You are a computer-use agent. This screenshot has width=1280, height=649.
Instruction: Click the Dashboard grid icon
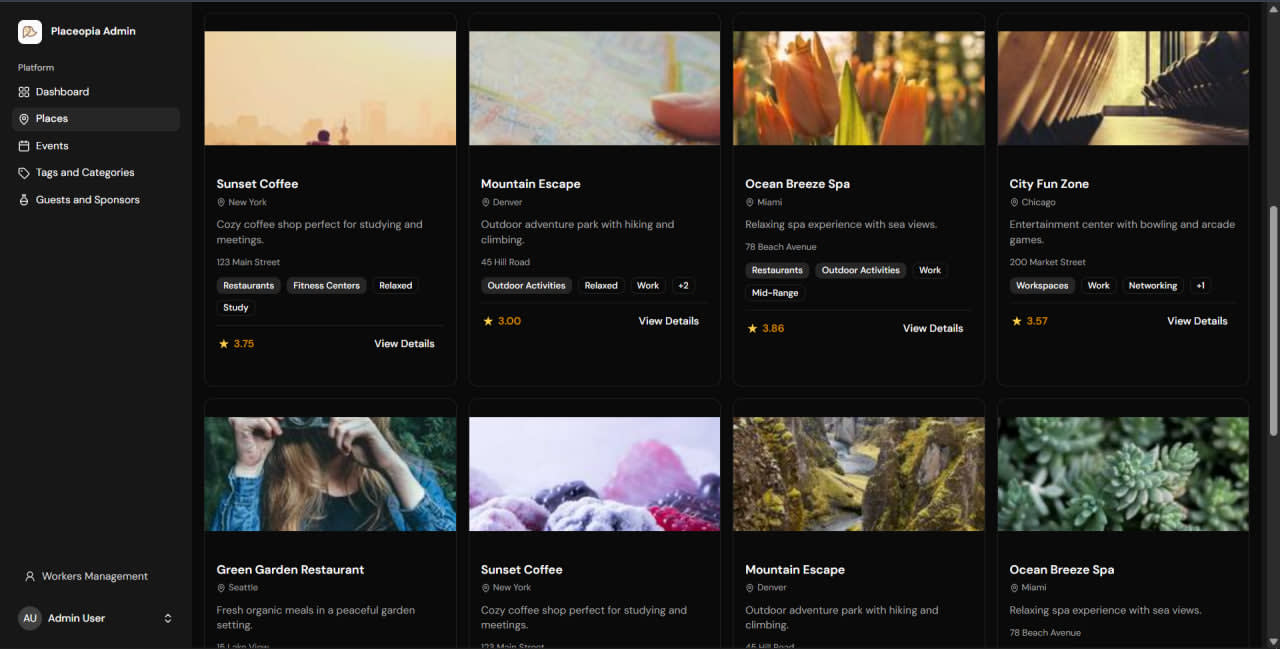24,92
